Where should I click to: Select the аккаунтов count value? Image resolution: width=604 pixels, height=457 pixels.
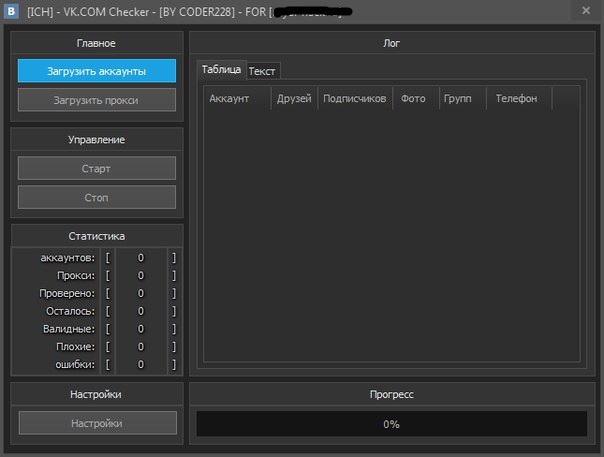click(141, 258)
